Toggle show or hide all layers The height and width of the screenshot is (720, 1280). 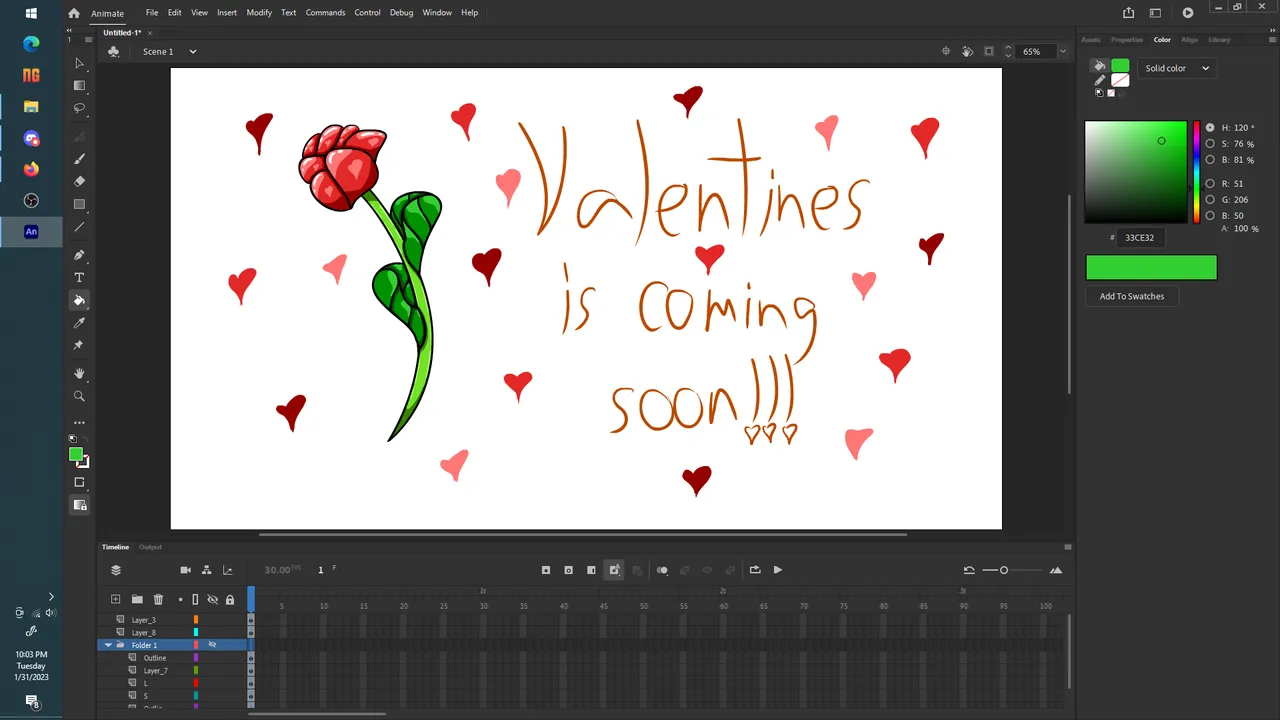click(x=212, y=599)
